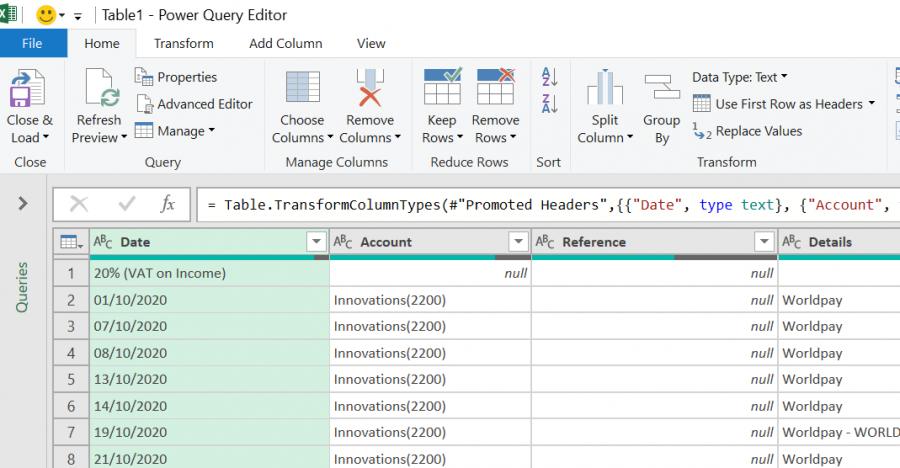Click the 07/10/2020 date cell

[210, 326]
